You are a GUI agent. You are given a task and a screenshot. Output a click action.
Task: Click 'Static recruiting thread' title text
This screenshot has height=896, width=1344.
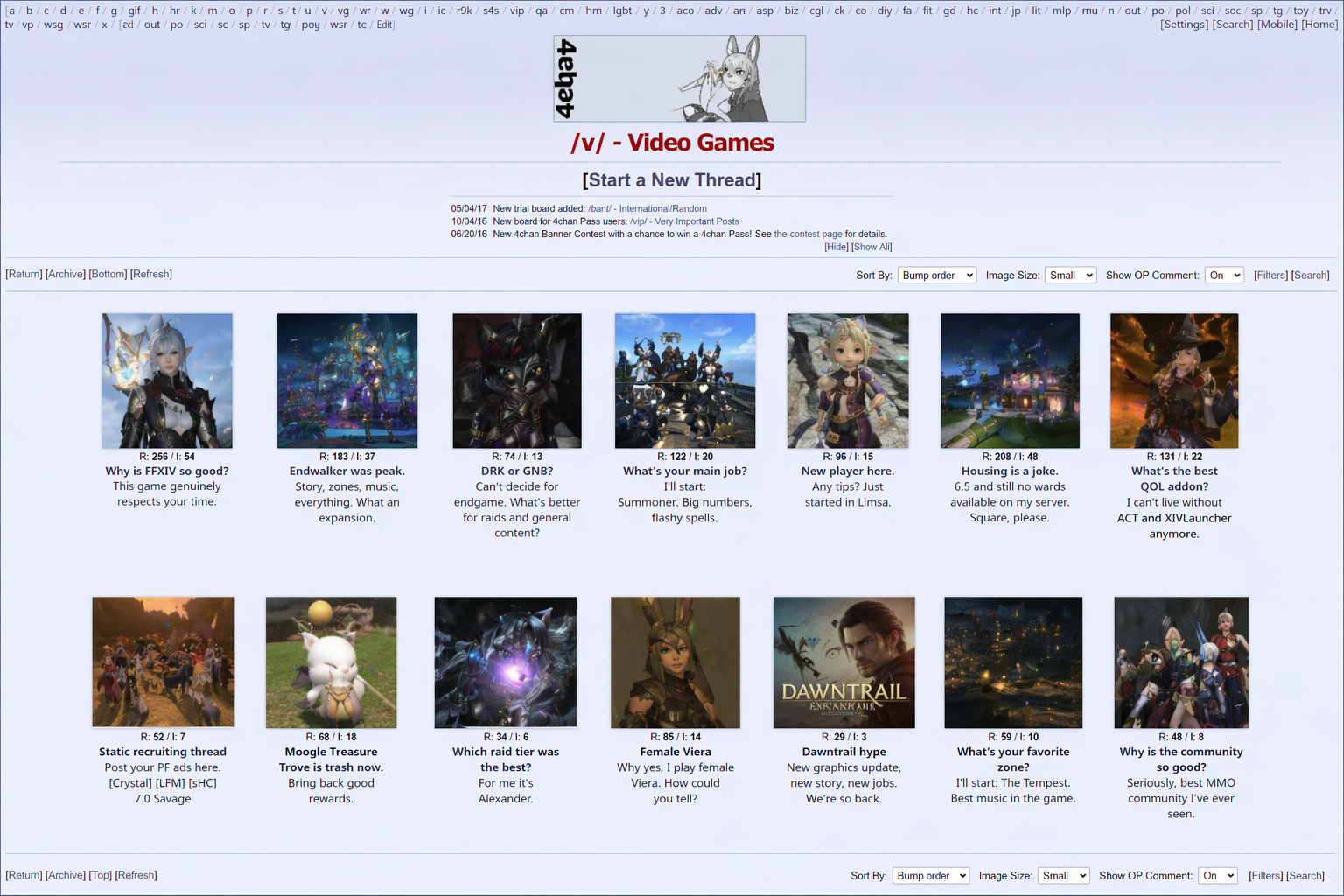(x=163, y=752)
